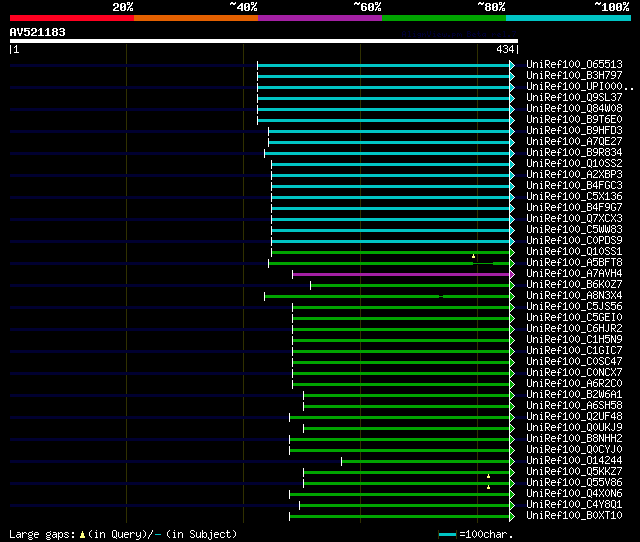This screenshot has width=640, height=542.
Task: Click the yellow gap marker below UniRef100_Q55V86 bar
Action: coord(489,487)
